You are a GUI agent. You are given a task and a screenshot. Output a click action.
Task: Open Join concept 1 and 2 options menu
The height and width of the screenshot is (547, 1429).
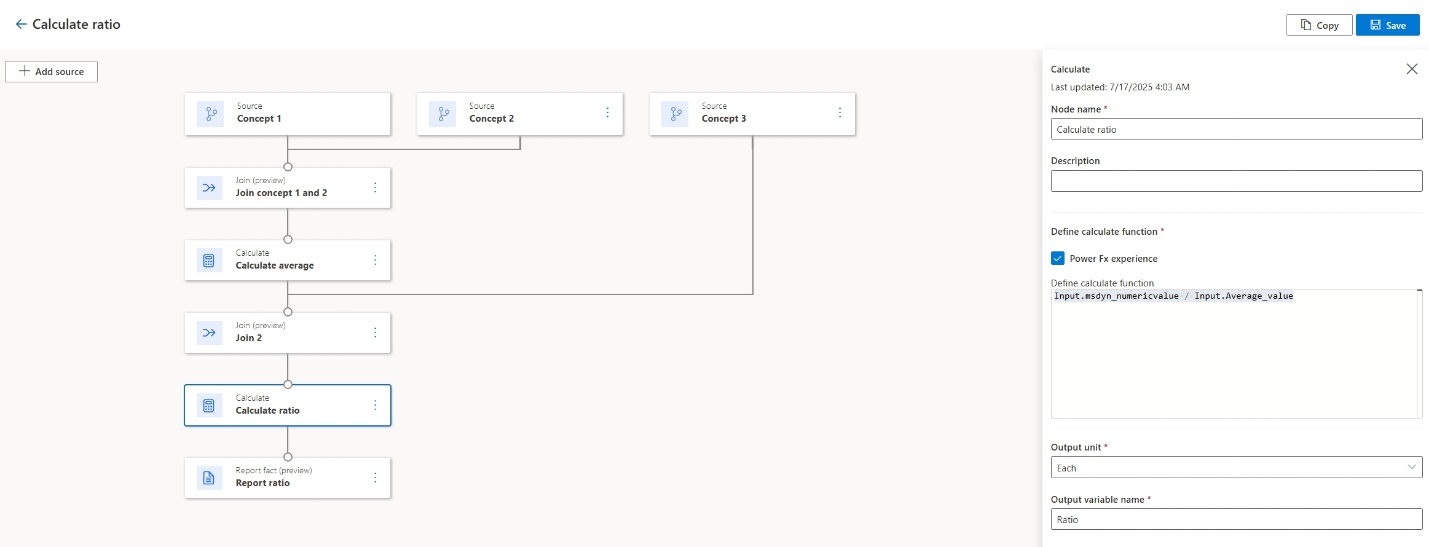click(375, 187)
